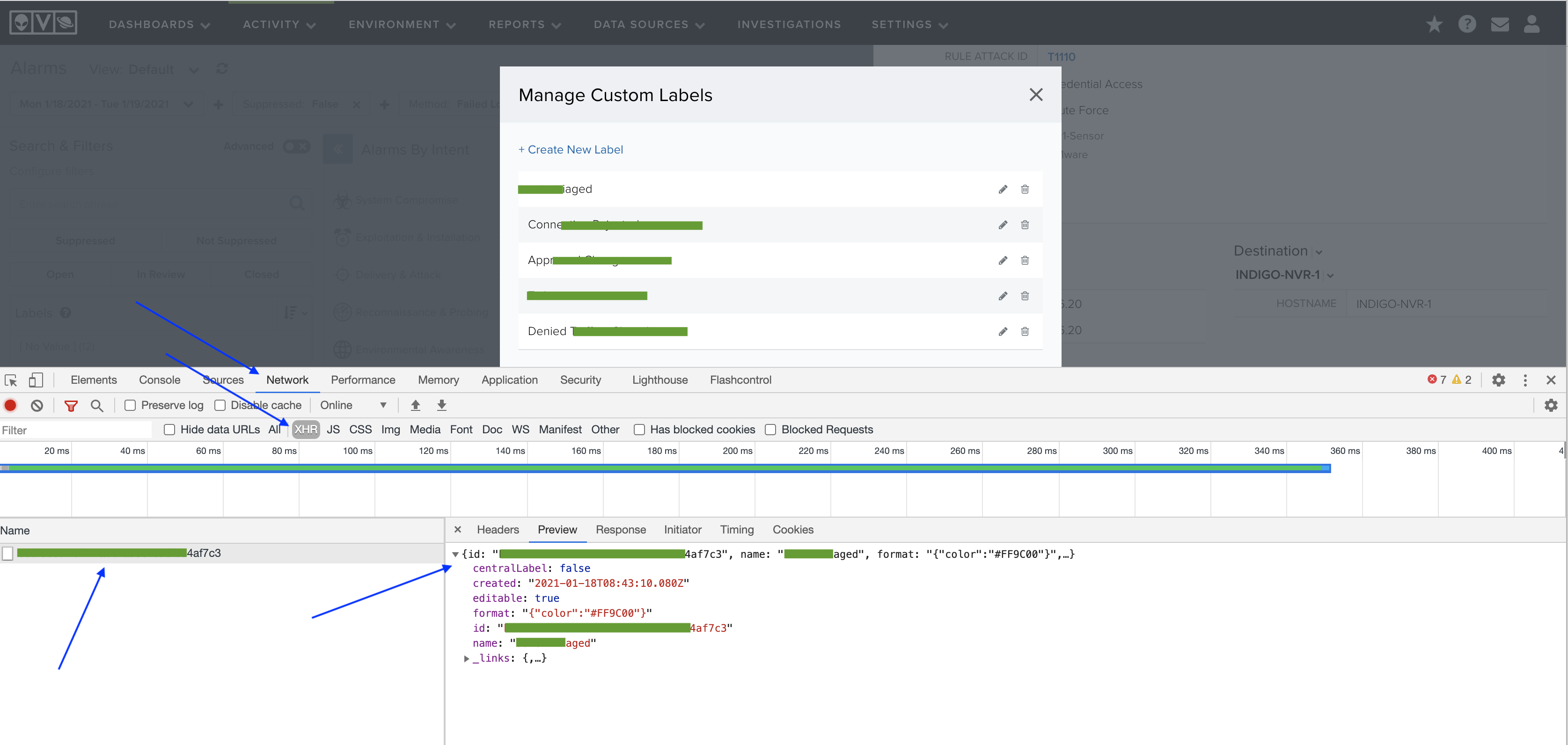Open the Online throttling dropdown
This screenshot has height=745, width=1568.
coord(353,406)
